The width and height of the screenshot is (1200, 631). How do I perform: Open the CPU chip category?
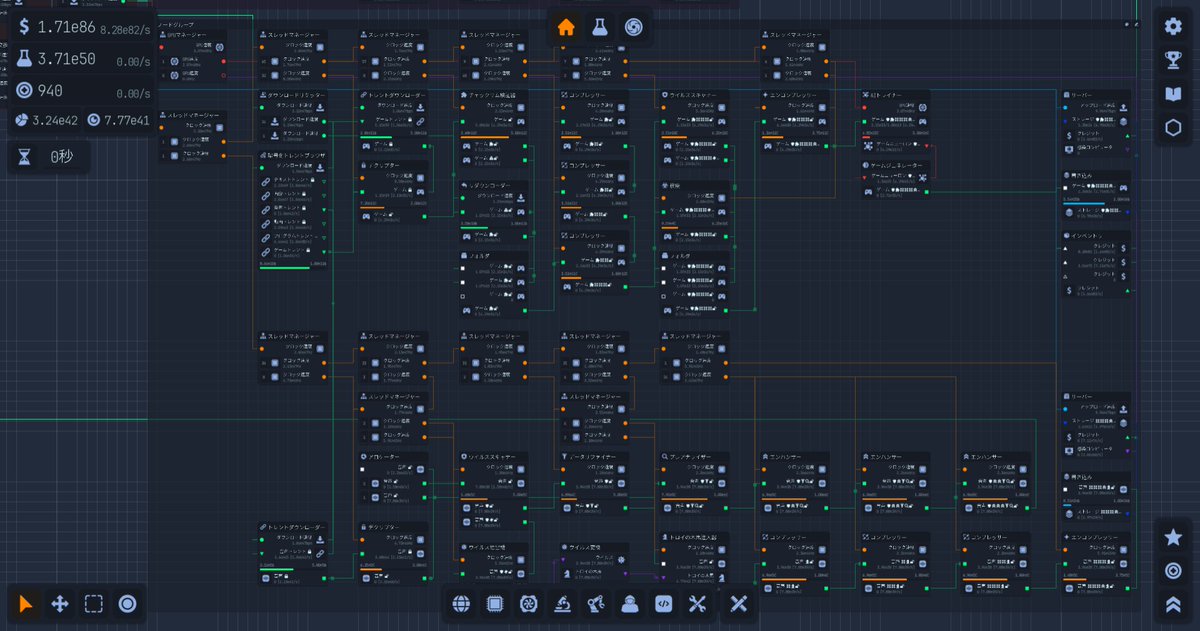(495, 603)
